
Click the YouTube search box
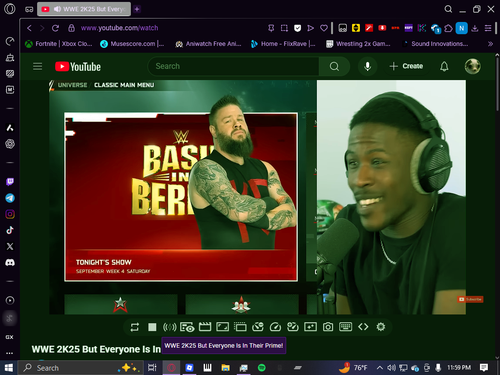pyautogui.click(x=233, y=66)
